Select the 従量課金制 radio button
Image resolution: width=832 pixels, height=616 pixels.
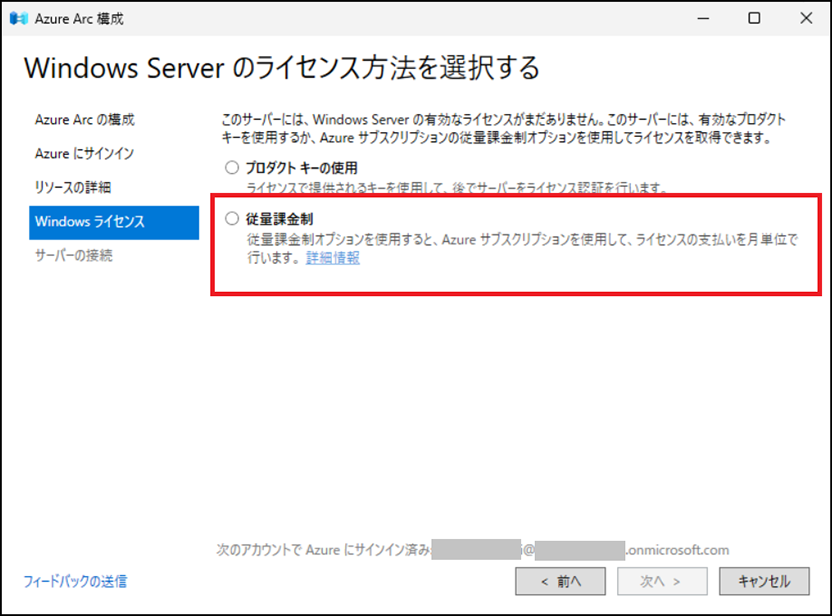click(232, 219)
